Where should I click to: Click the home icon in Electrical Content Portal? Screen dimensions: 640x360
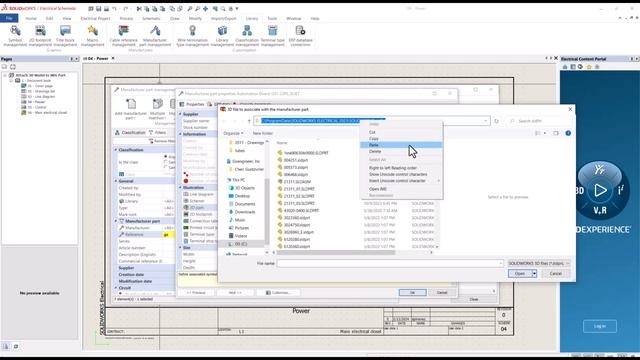[565, 67]
